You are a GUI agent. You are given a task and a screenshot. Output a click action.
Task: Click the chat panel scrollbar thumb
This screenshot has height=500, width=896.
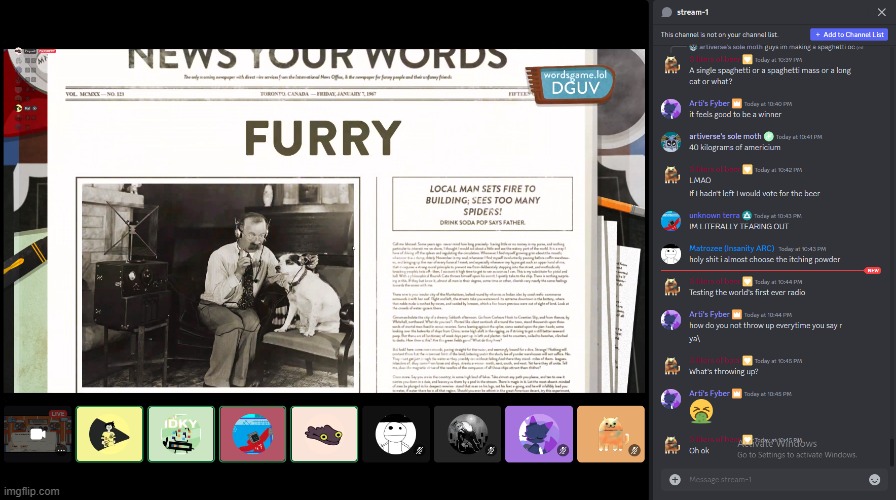(891, 452)
